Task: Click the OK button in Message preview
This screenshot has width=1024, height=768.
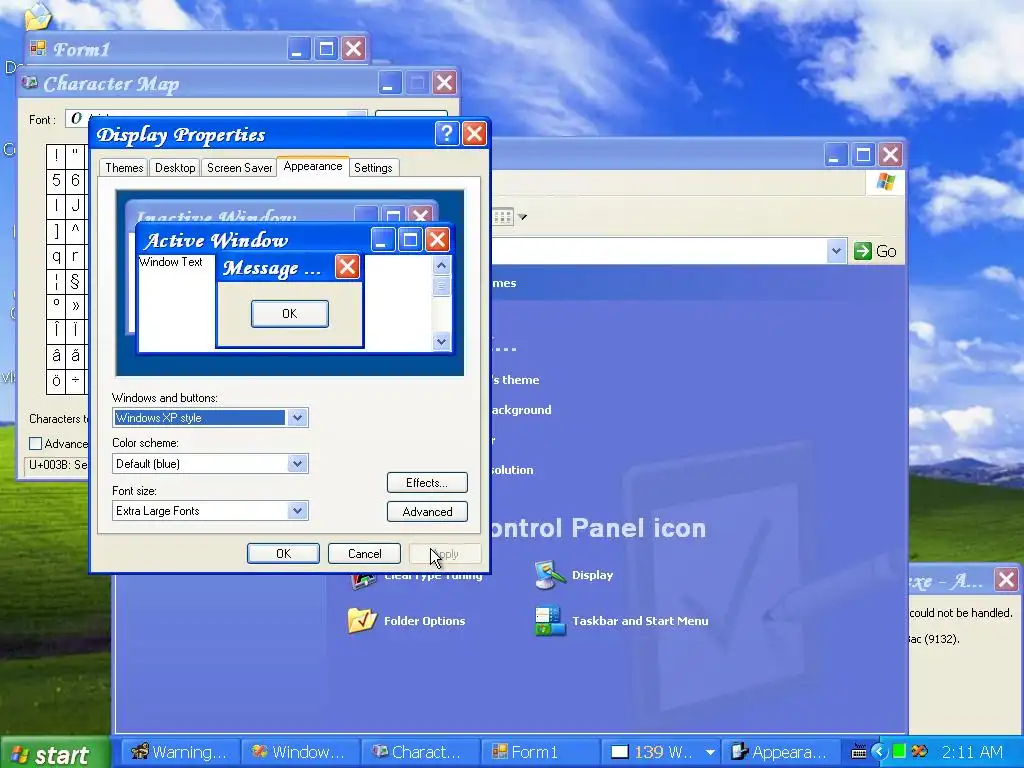Action: (290, 314)
